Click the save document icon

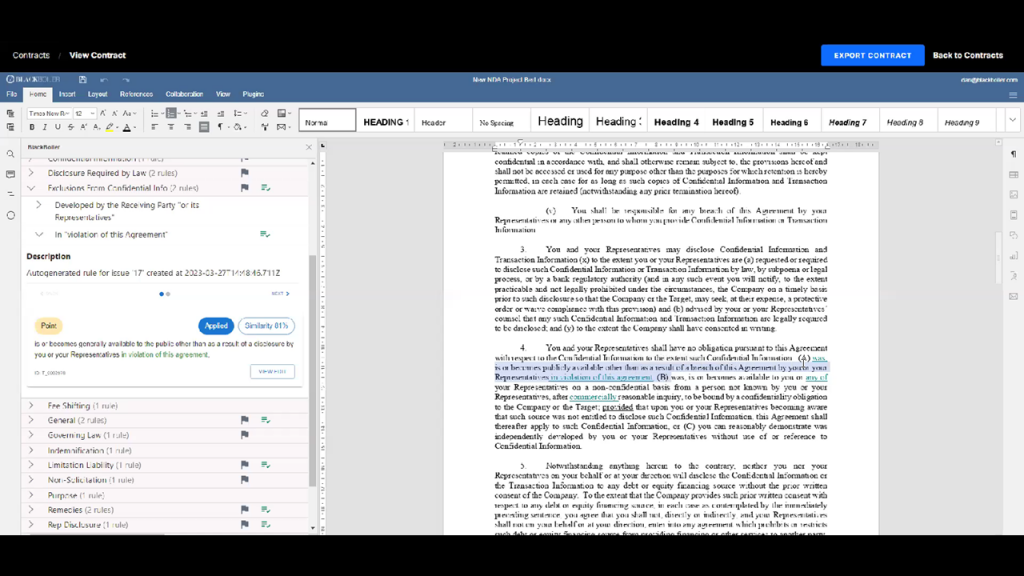click(x=82, y=80)
